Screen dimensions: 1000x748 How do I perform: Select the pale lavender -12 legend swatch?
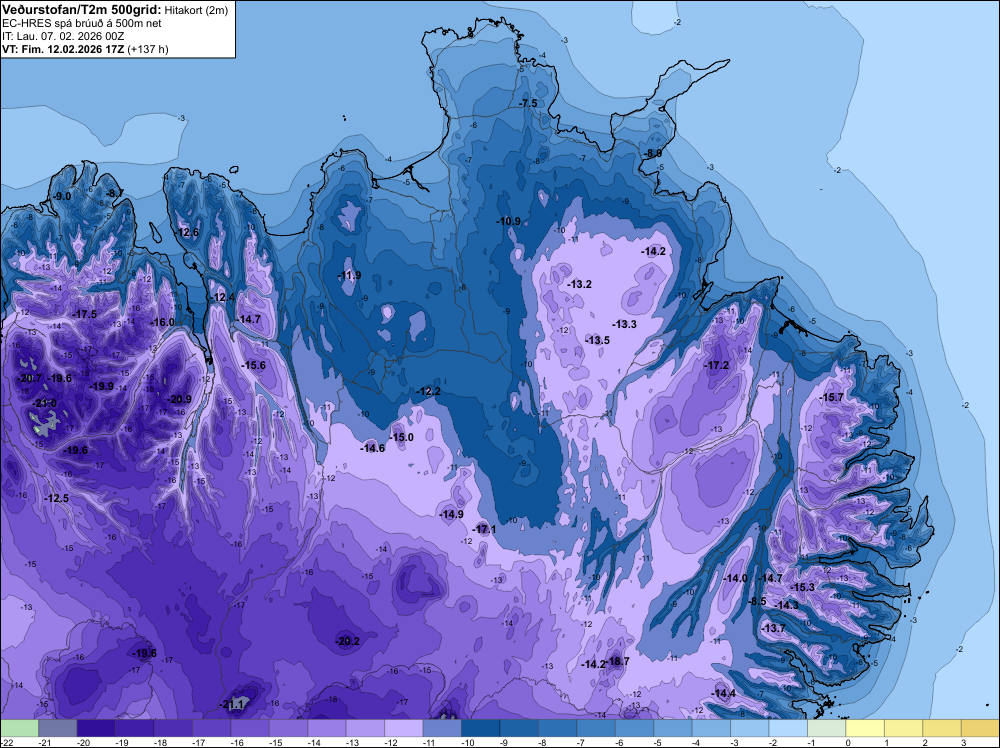pyautogui.click(x=403, y=728)
